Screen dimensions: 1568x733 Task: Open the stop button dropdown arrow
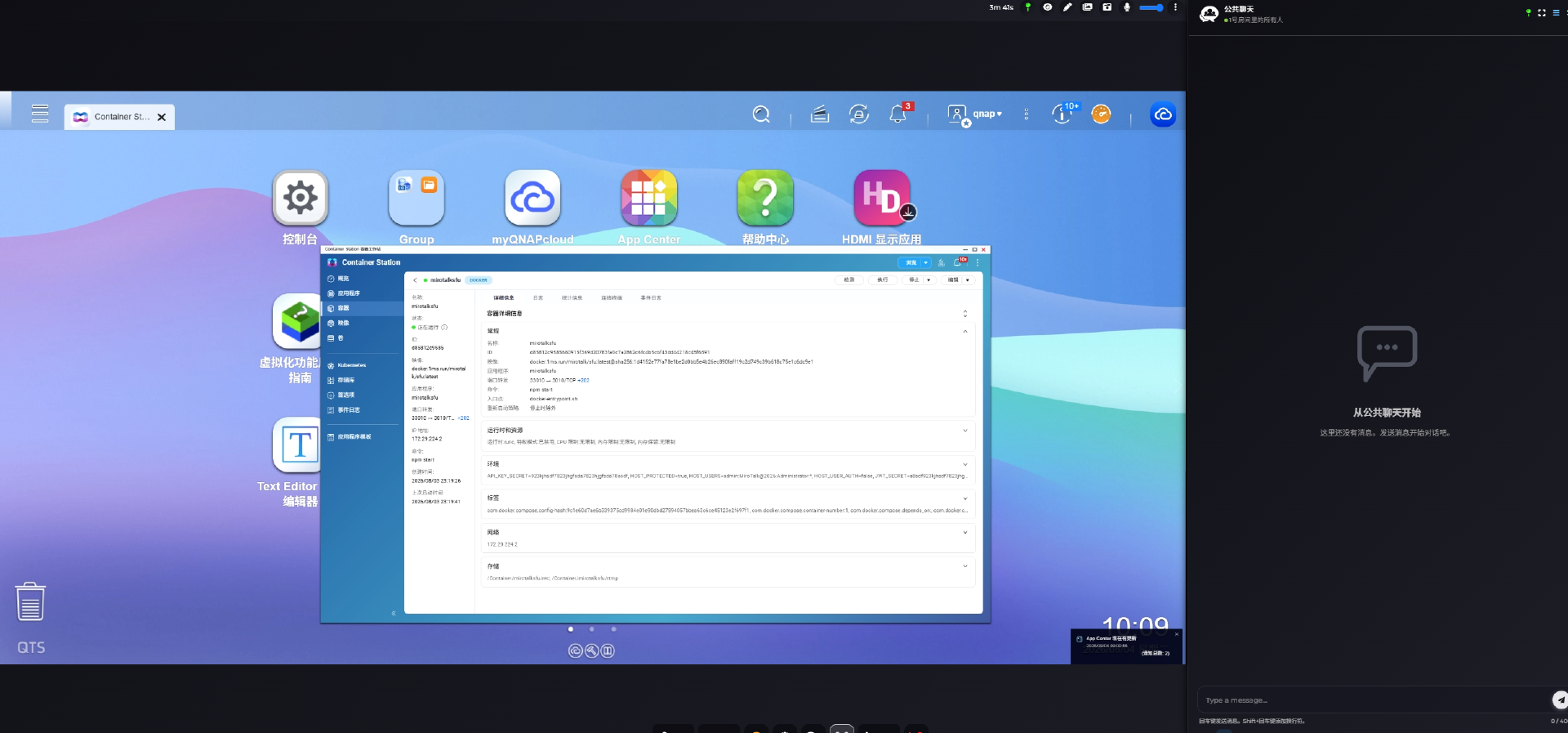pyautogui.click(x=929, y=279)
